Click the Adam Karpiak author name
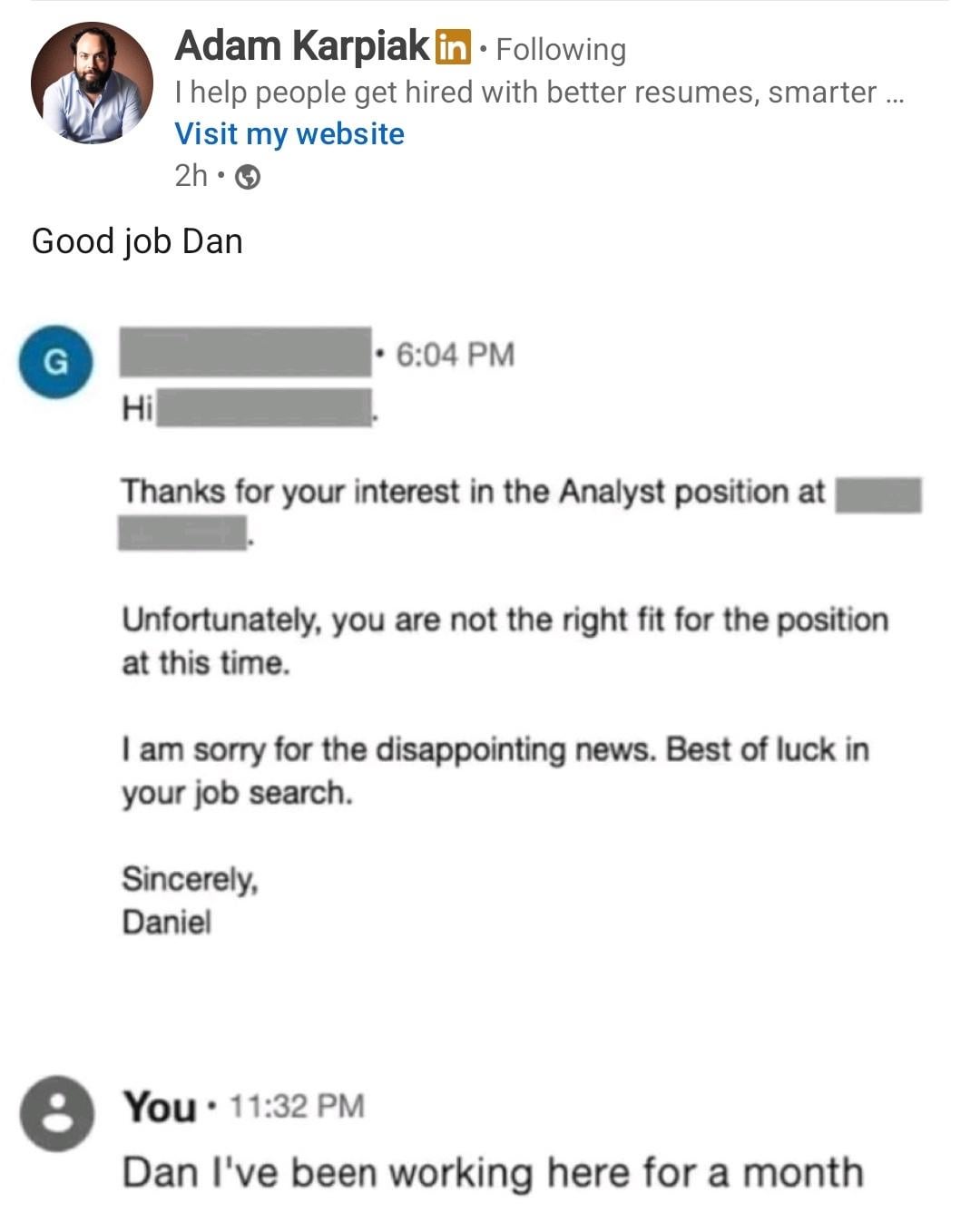980x1222 pixels. click(x=301, y=45)
